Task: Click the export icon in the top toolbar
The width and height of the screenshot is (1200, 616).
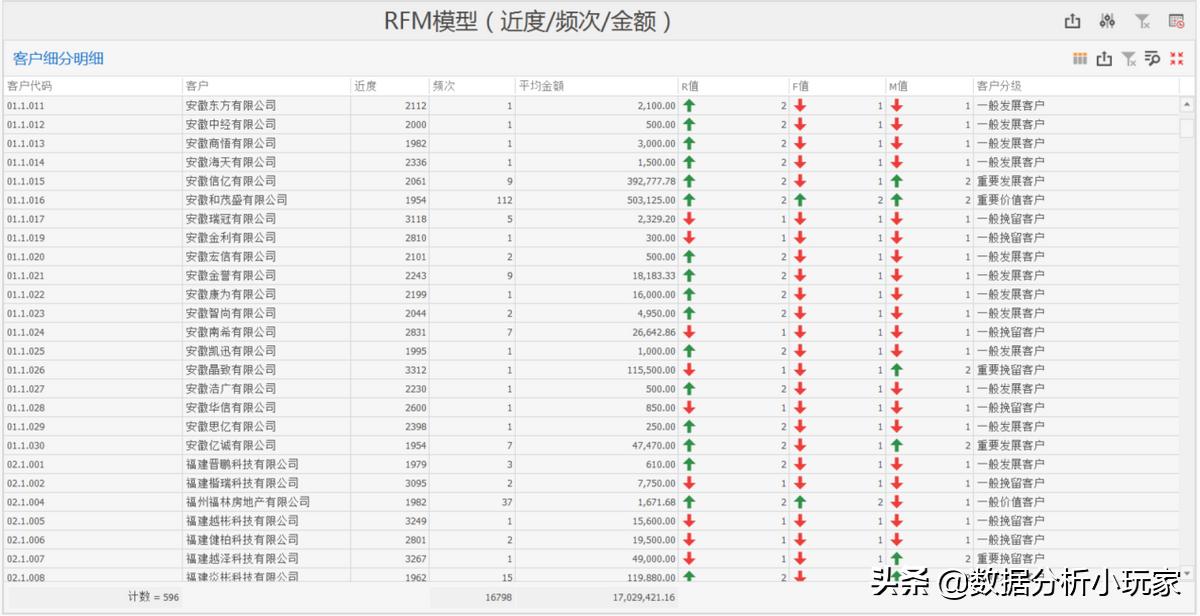Action: pos(1072,20)
